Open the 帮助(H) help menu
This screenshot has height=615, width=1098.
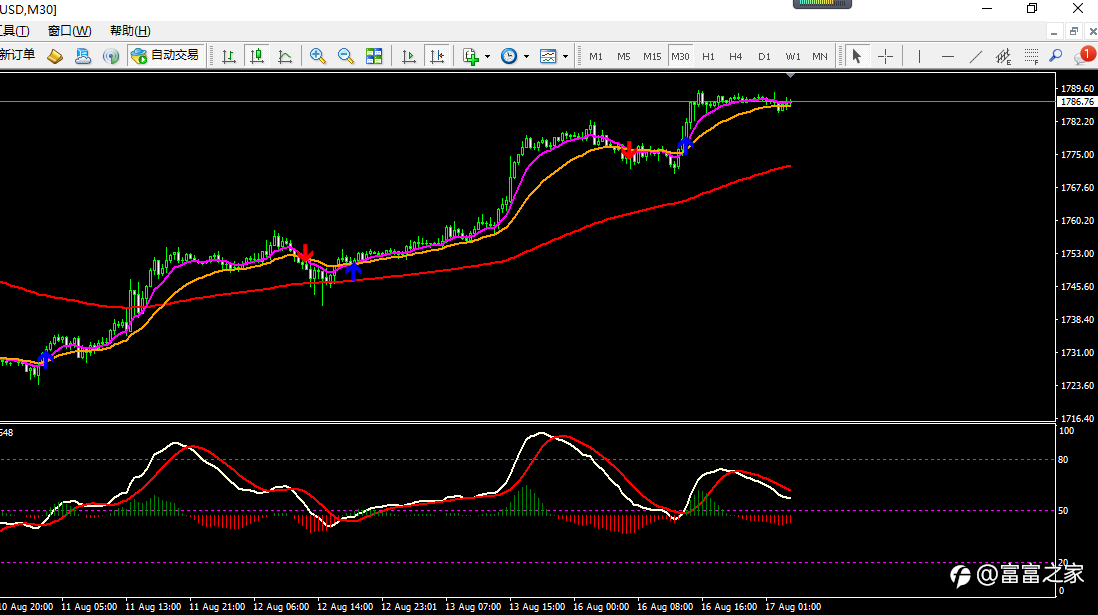130,31
